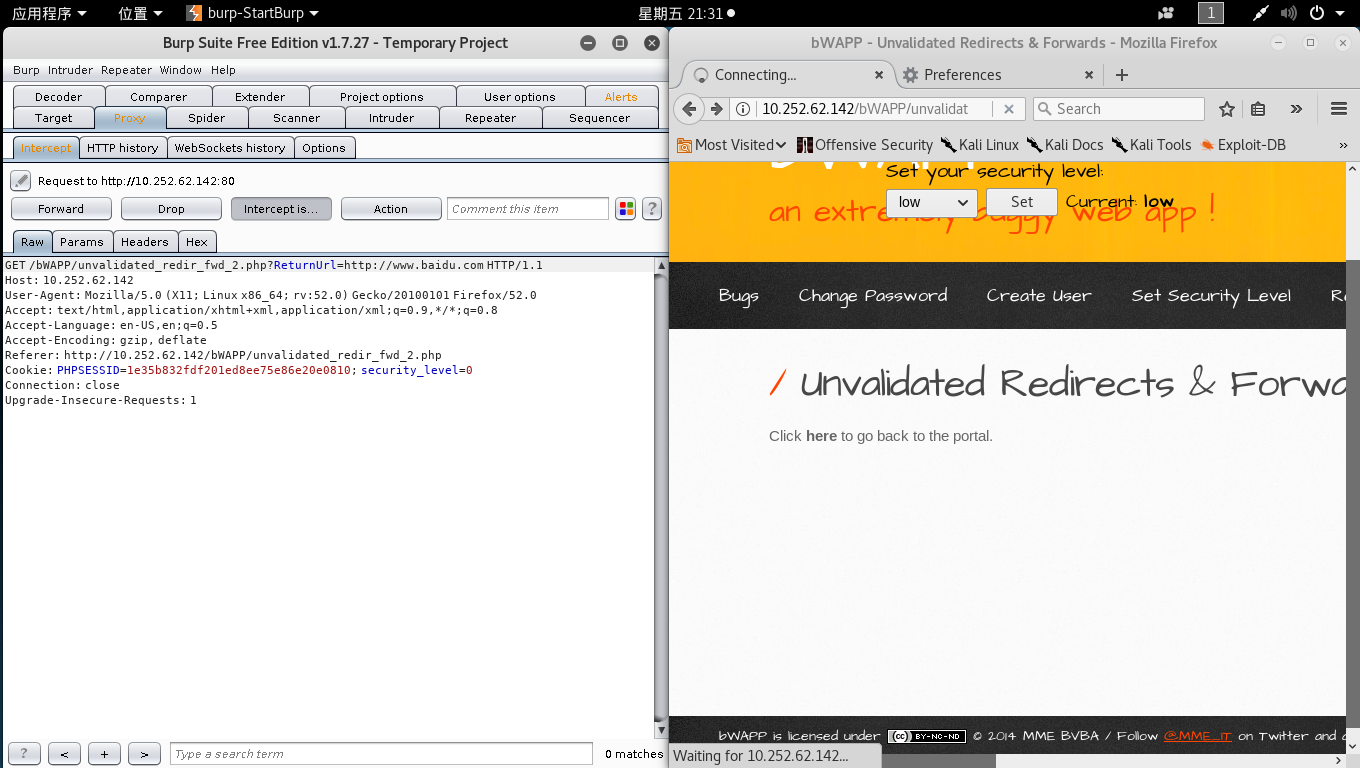
Task: Switch to the Decoder tab
Action: (58, 97)
